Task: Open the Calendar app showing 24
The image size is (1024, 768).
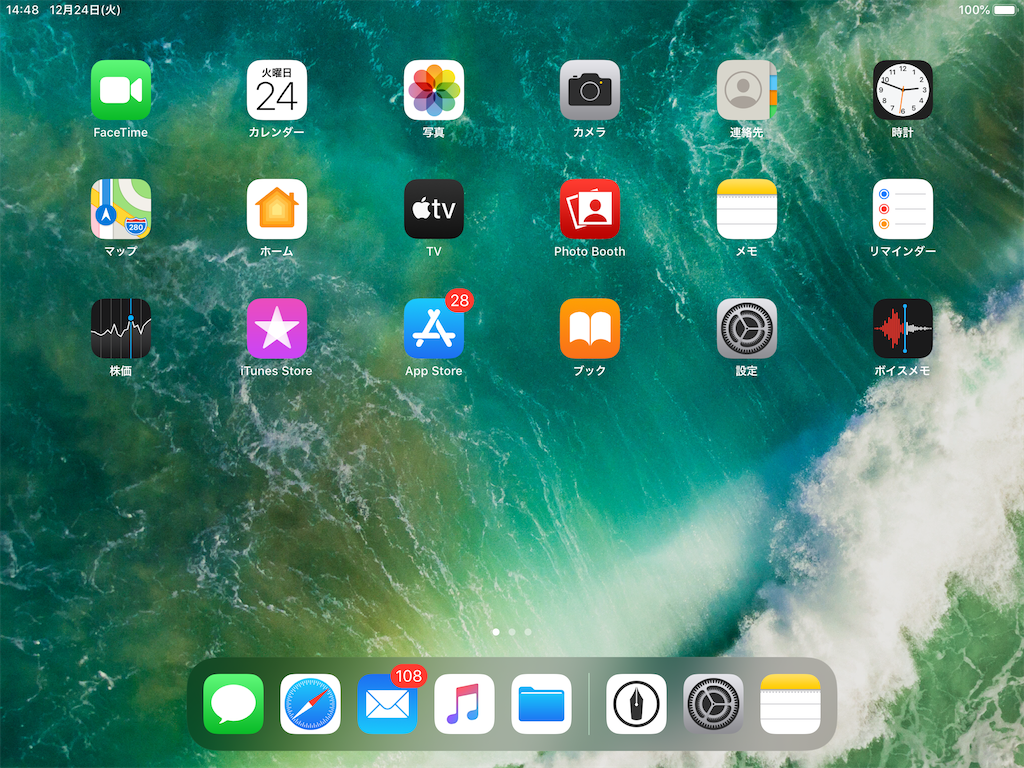Action: tap(277, 90)
